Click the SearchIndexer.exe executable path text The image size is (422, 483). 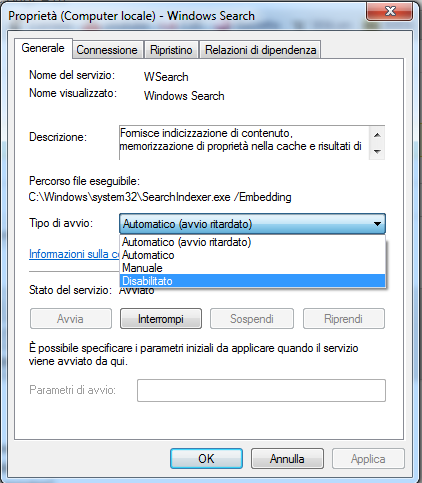tap(160, 197)
